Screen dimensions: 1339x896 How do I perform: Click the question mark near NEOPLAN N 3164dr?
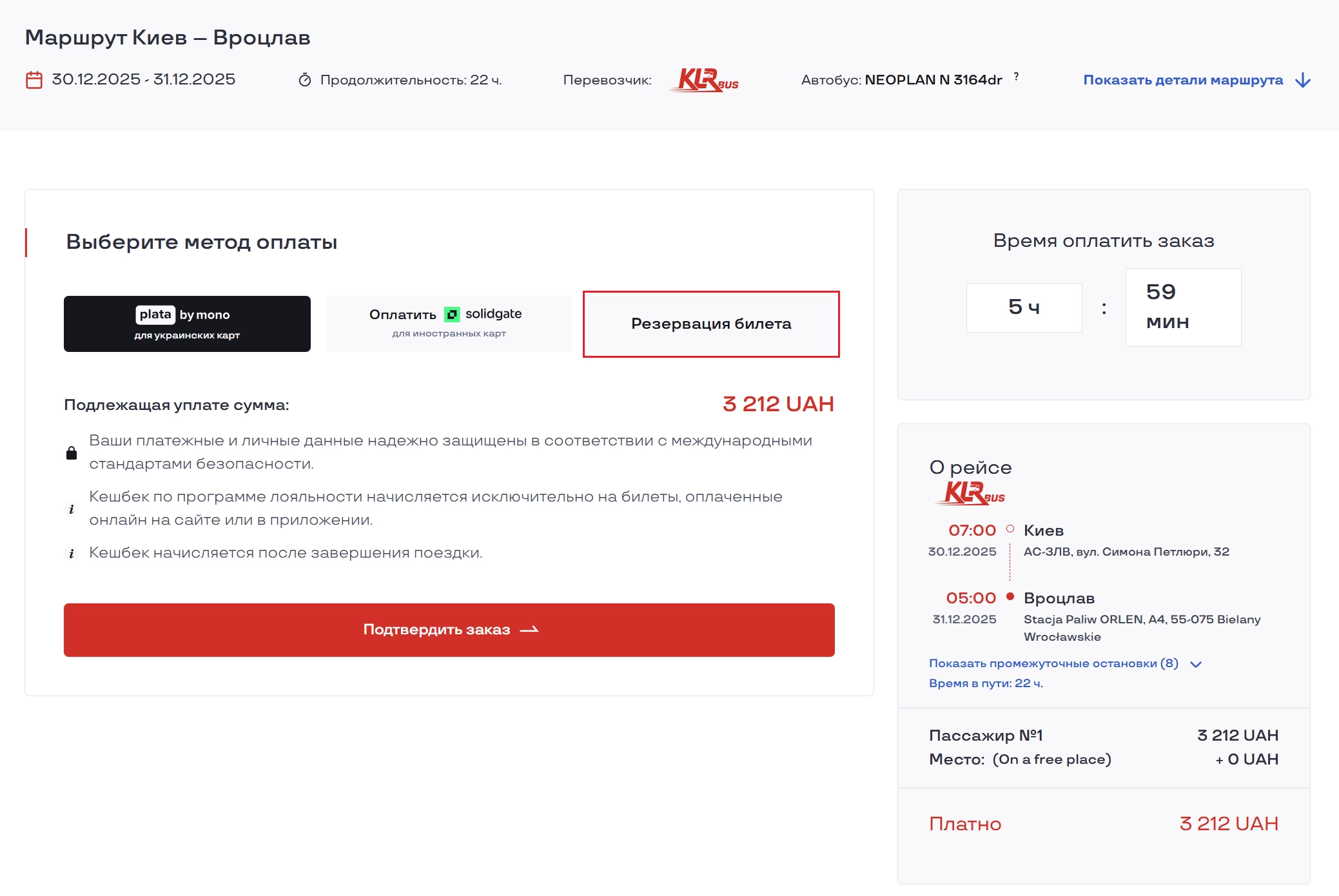tap(1016, 75)
